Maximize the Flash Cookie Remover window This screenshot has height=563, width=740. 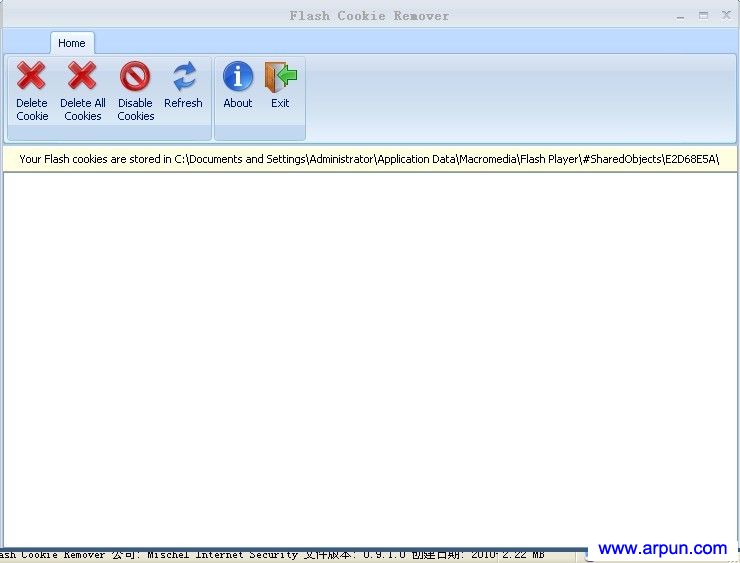pyautogui.click(x=703, y=16)
